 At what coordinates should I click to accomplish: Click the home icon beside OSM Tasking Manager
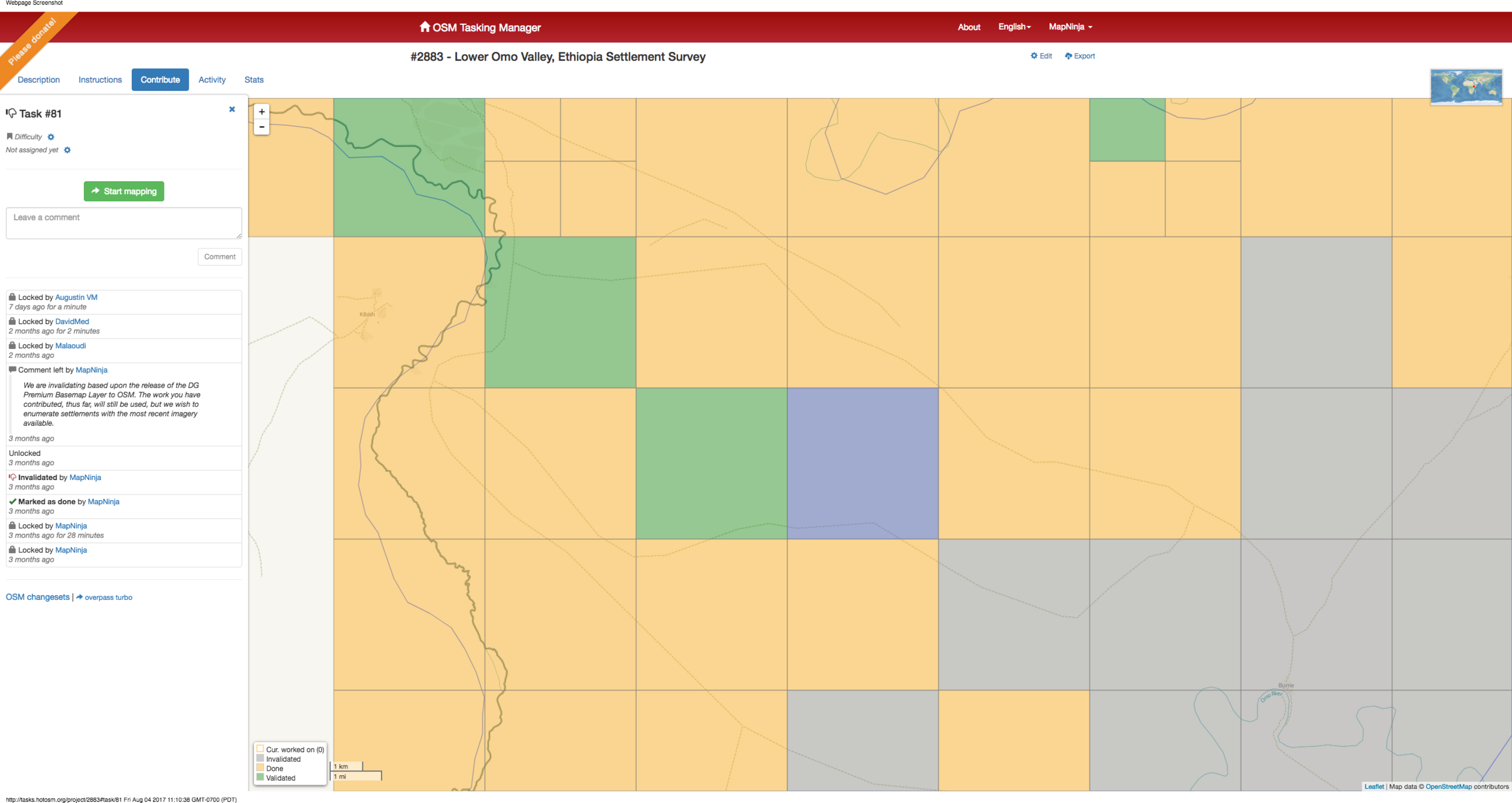425,27
